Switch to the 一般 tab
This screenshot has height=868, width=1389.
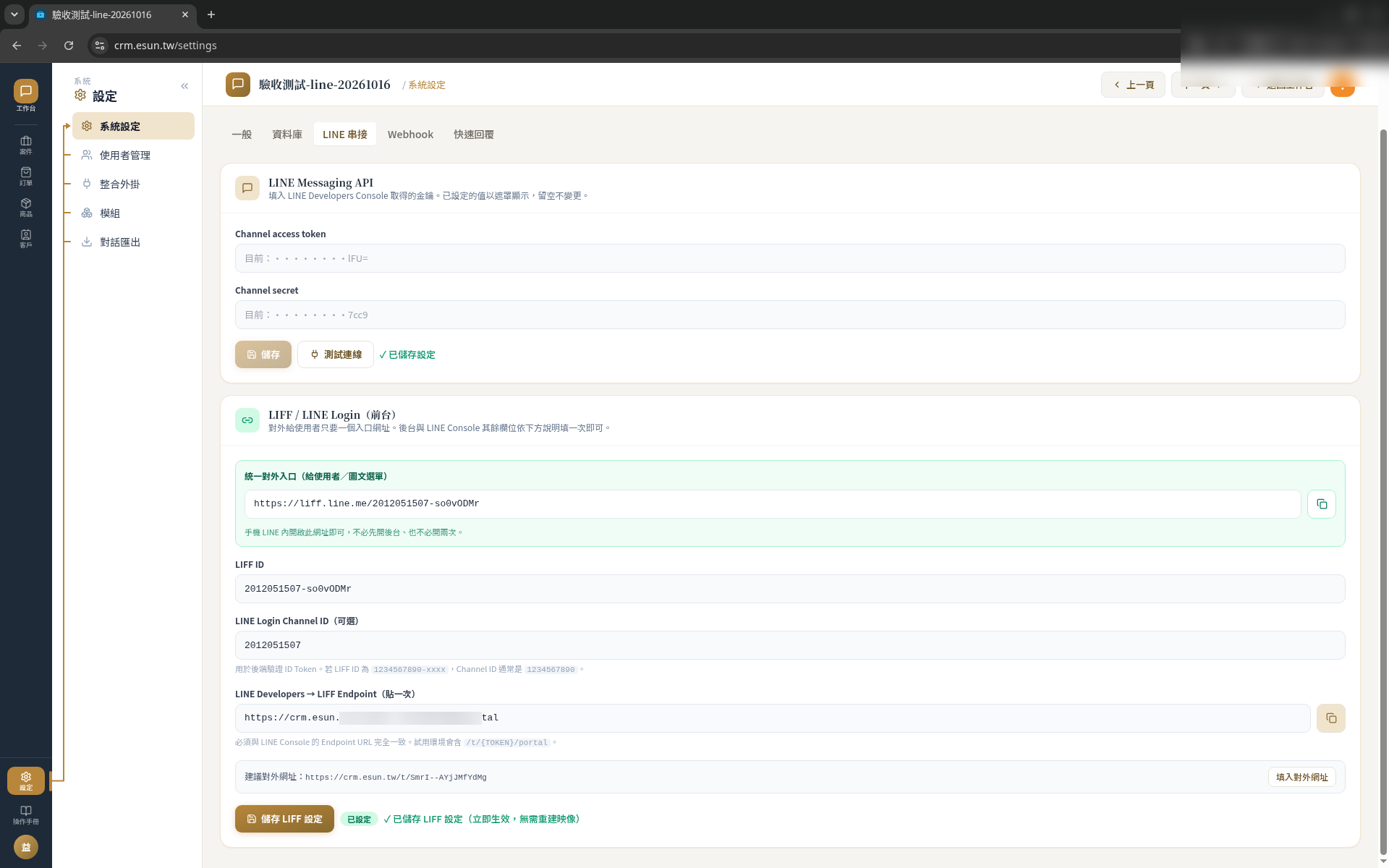click(242, 135)
